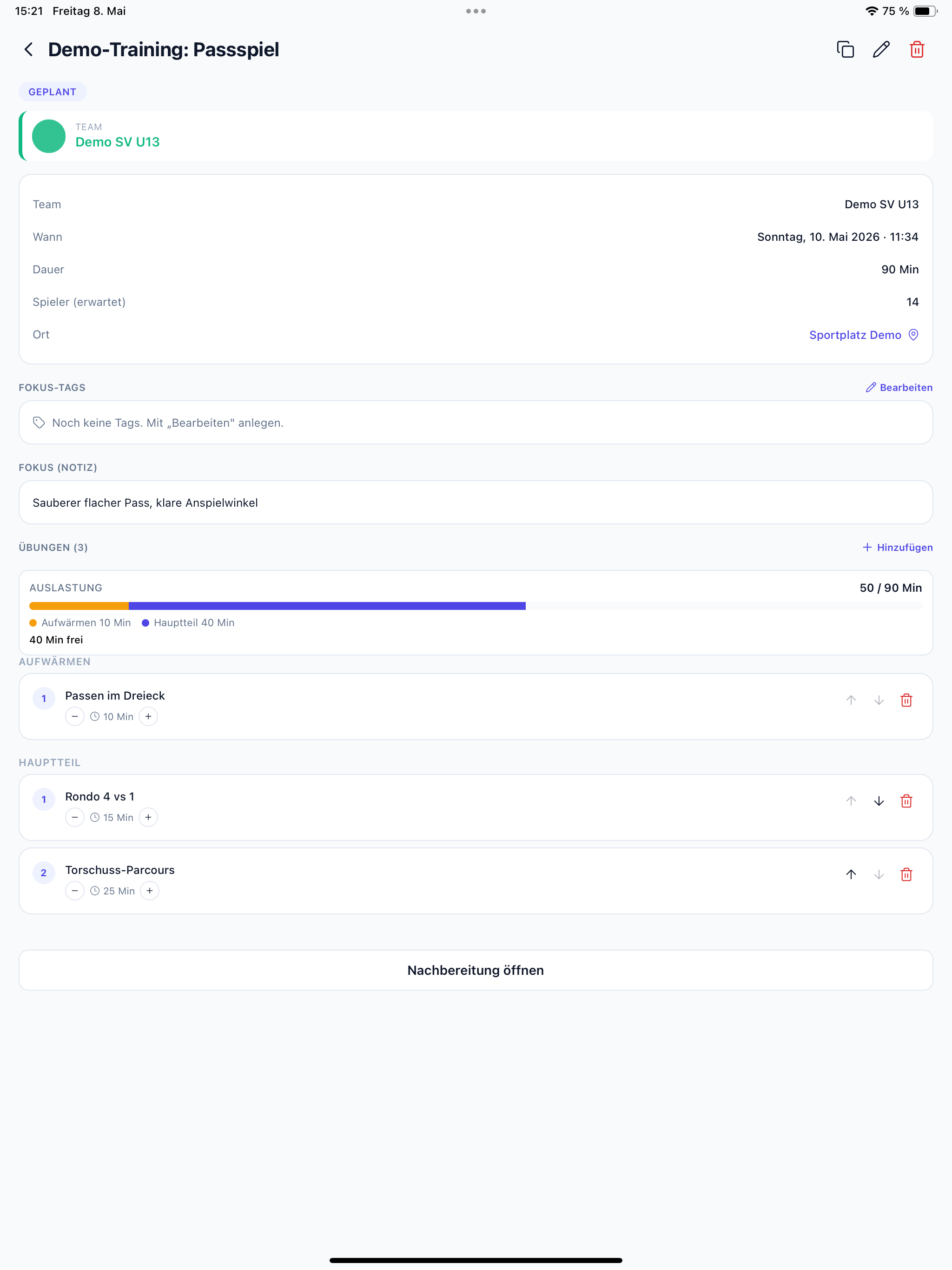Tap the focus note text field
The height and width of the screenshot is (1270, 952).
pyautogui.click(x=476, y=503)
